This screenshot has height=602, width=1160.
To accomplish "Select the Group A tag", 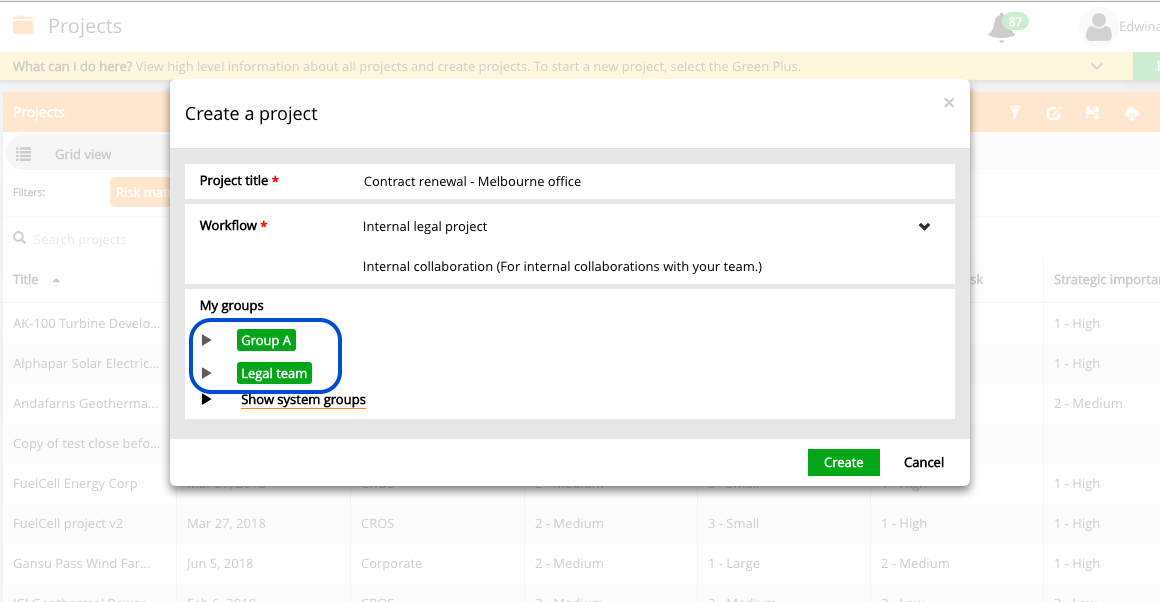I will pyautogui.click(x=266, y=340).
